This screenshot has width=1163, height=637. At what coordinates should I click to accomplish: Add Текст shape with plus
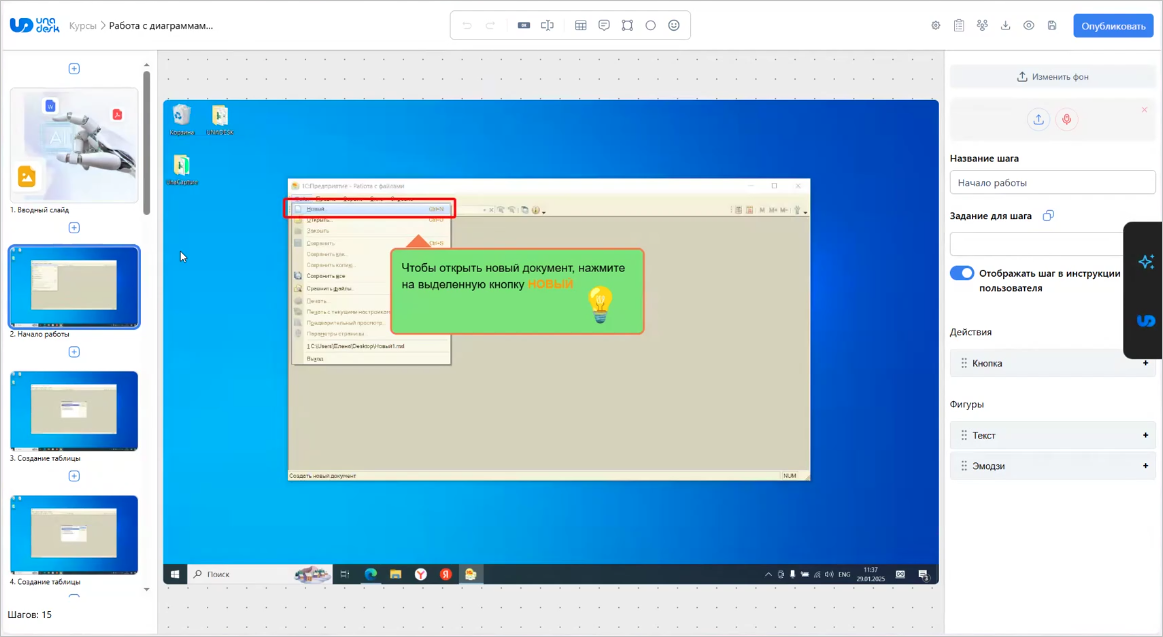[x=1146, y=435]
